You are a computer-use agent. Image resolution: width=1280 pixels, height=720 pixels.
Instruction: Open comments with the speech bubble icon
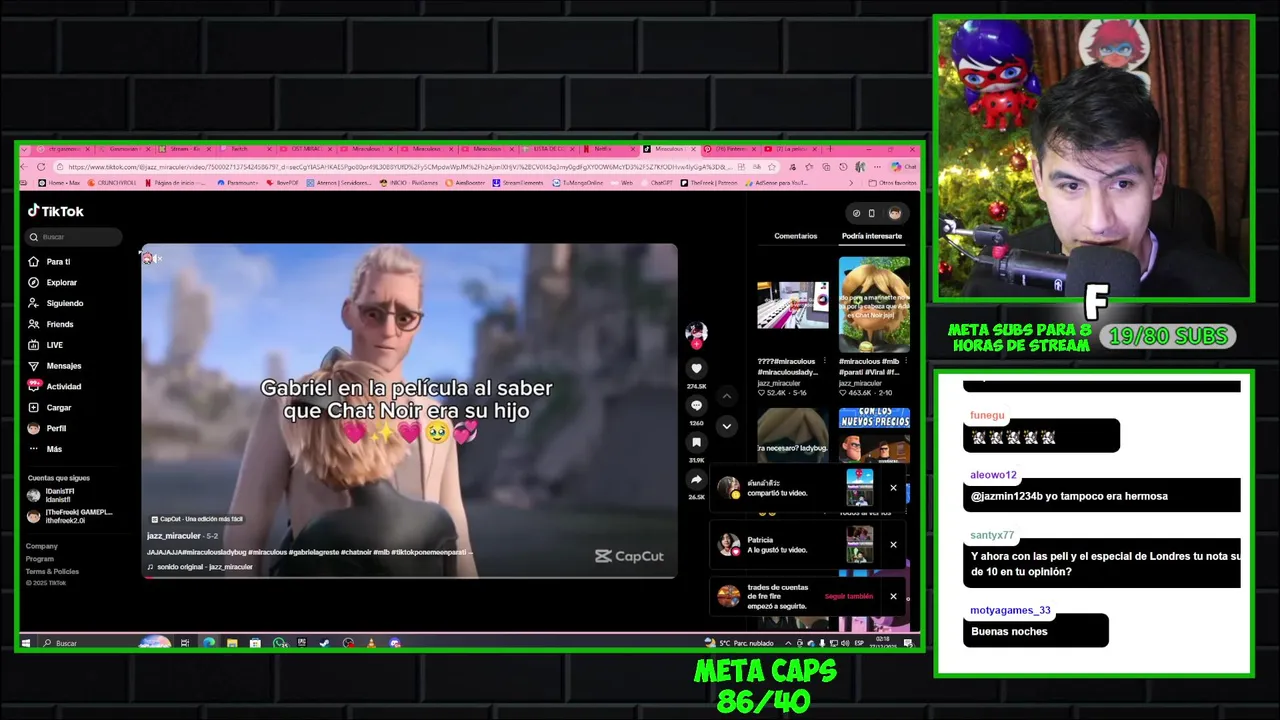pyautogui.click(x=696, y=405)
